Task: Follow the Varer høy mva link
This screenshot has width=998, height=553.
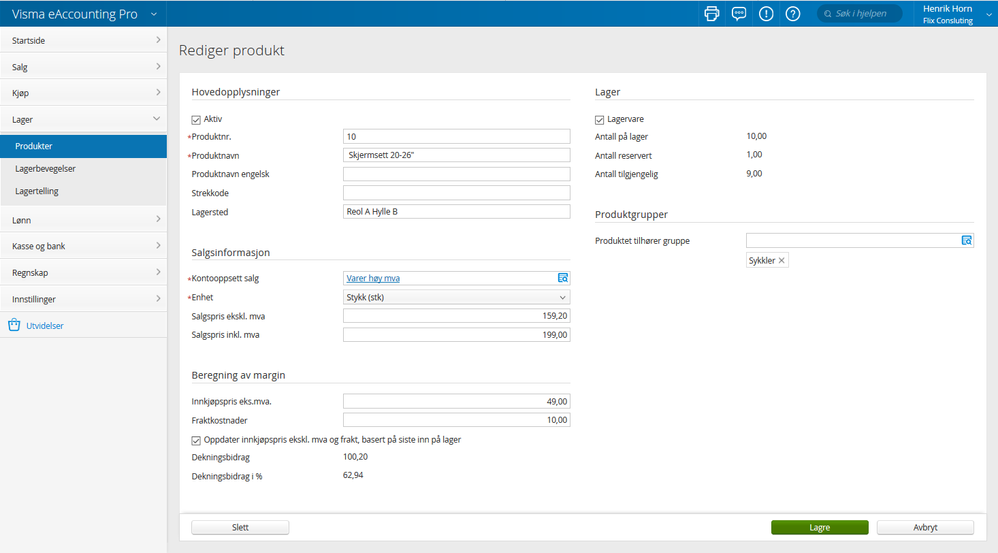Action: coord(373,278)
